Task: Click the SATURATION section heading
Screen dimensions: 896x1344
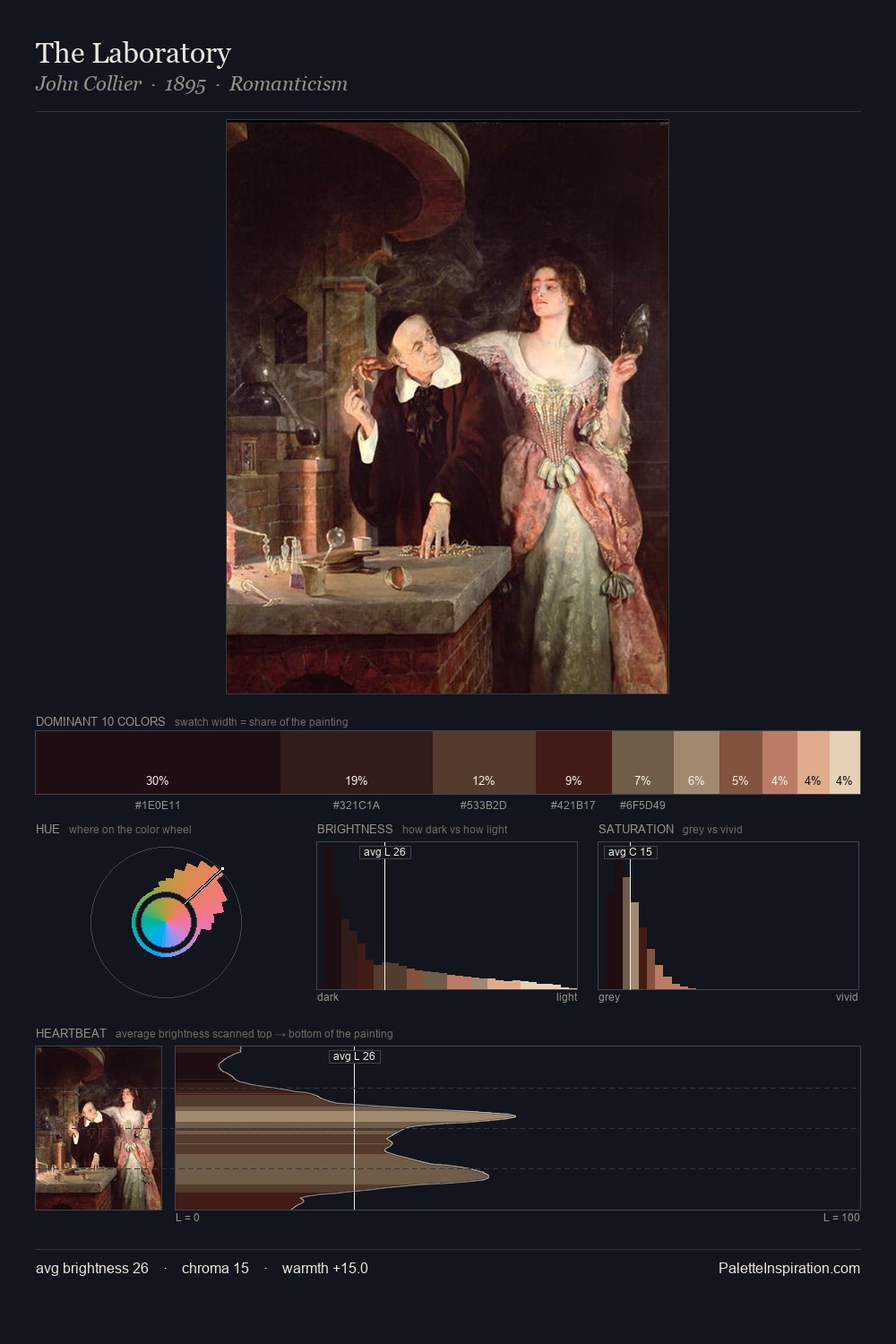Action: 636,829
